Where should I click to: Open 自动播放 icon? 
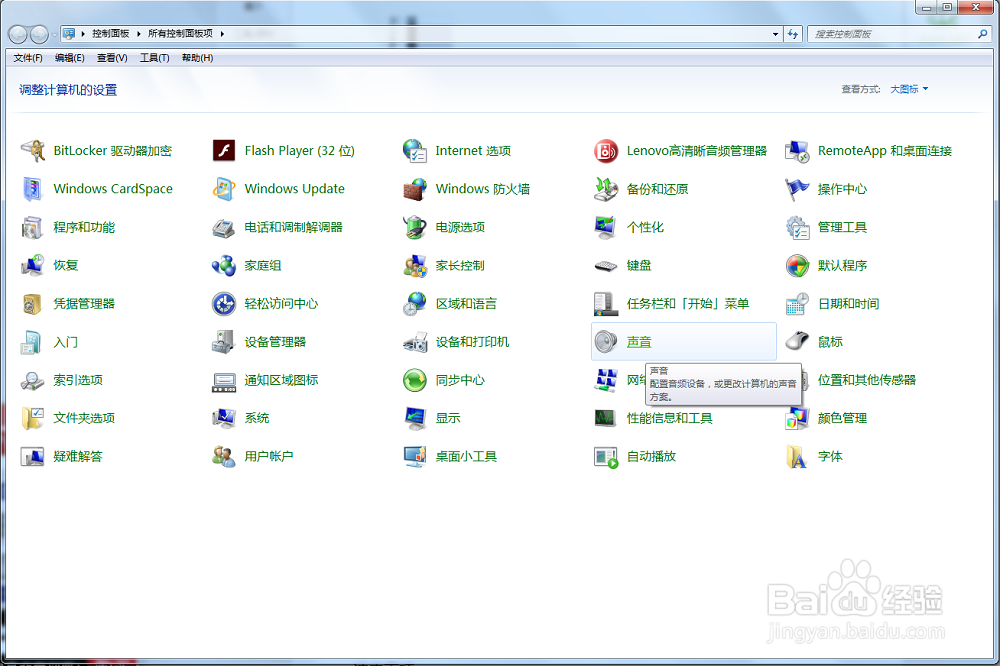[606, 457]
